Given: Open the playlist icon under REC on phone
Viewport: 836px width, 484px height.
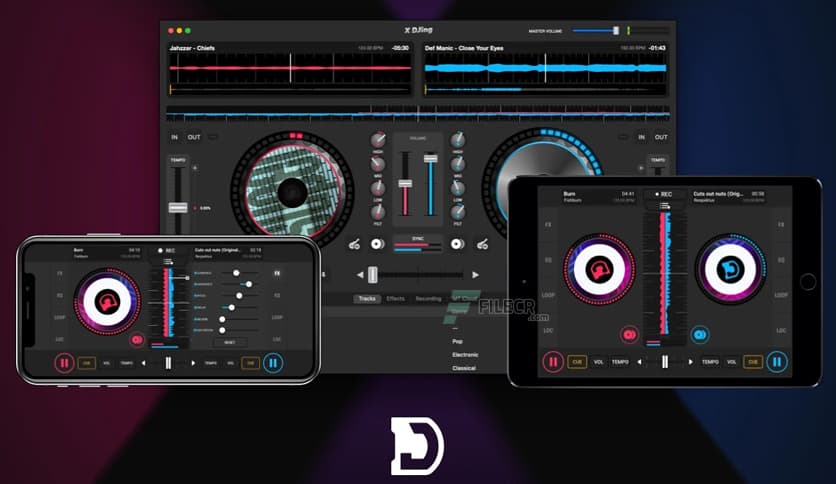Looking at the screenshot, I should pos(168,261).
